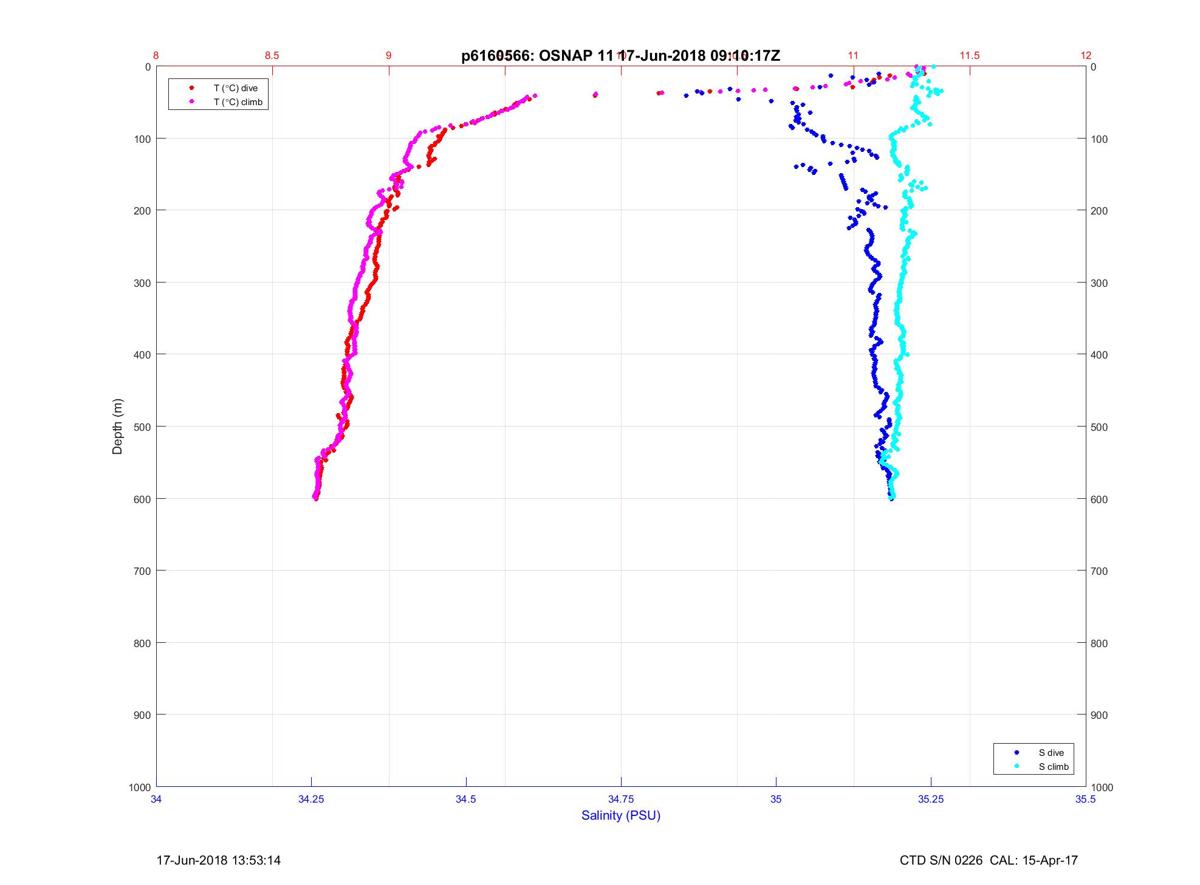Click the '900' tick on the left depth axis
1200x885 pixels.
pyautogui.click(x=141, y=715)
